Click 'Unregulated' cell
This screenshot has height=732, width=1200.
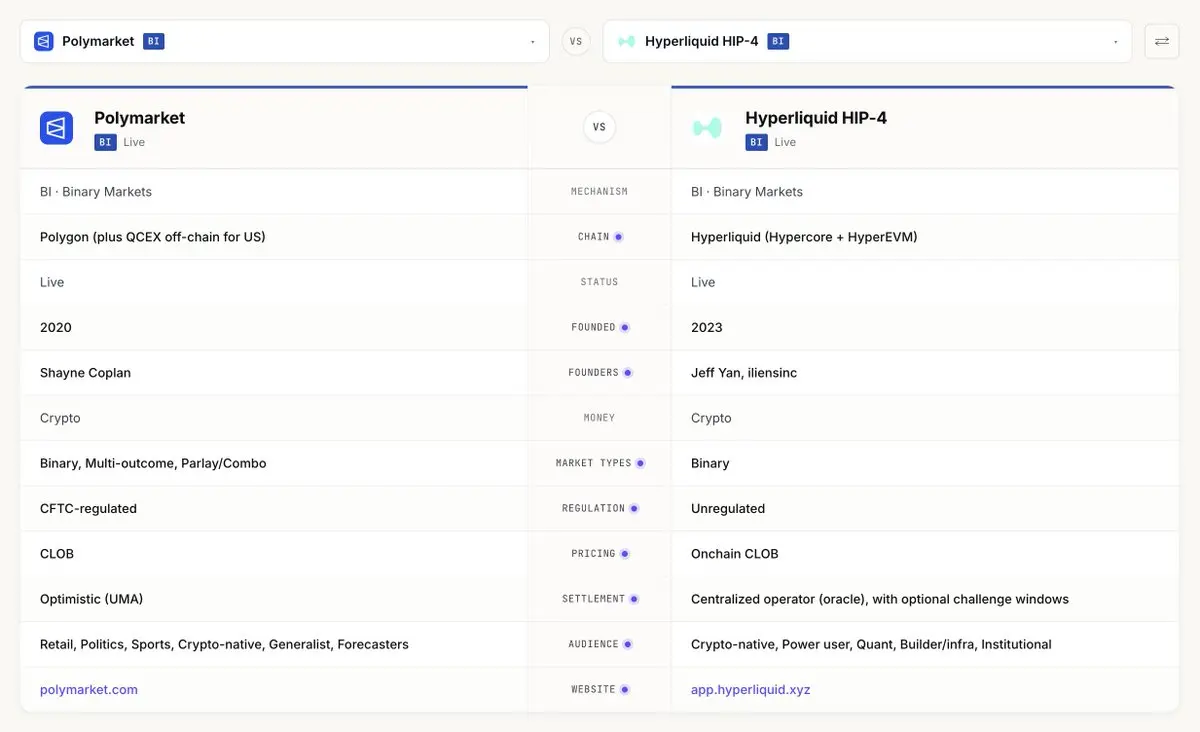click(728, 508)
